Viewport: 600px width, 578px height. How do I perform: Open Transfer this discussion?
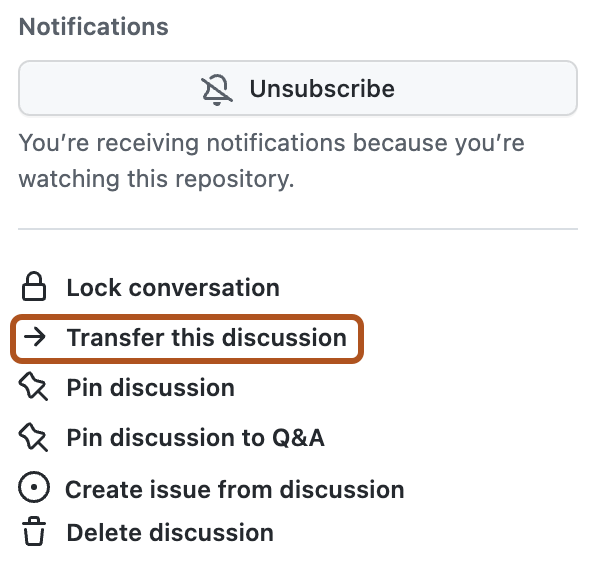206,338
